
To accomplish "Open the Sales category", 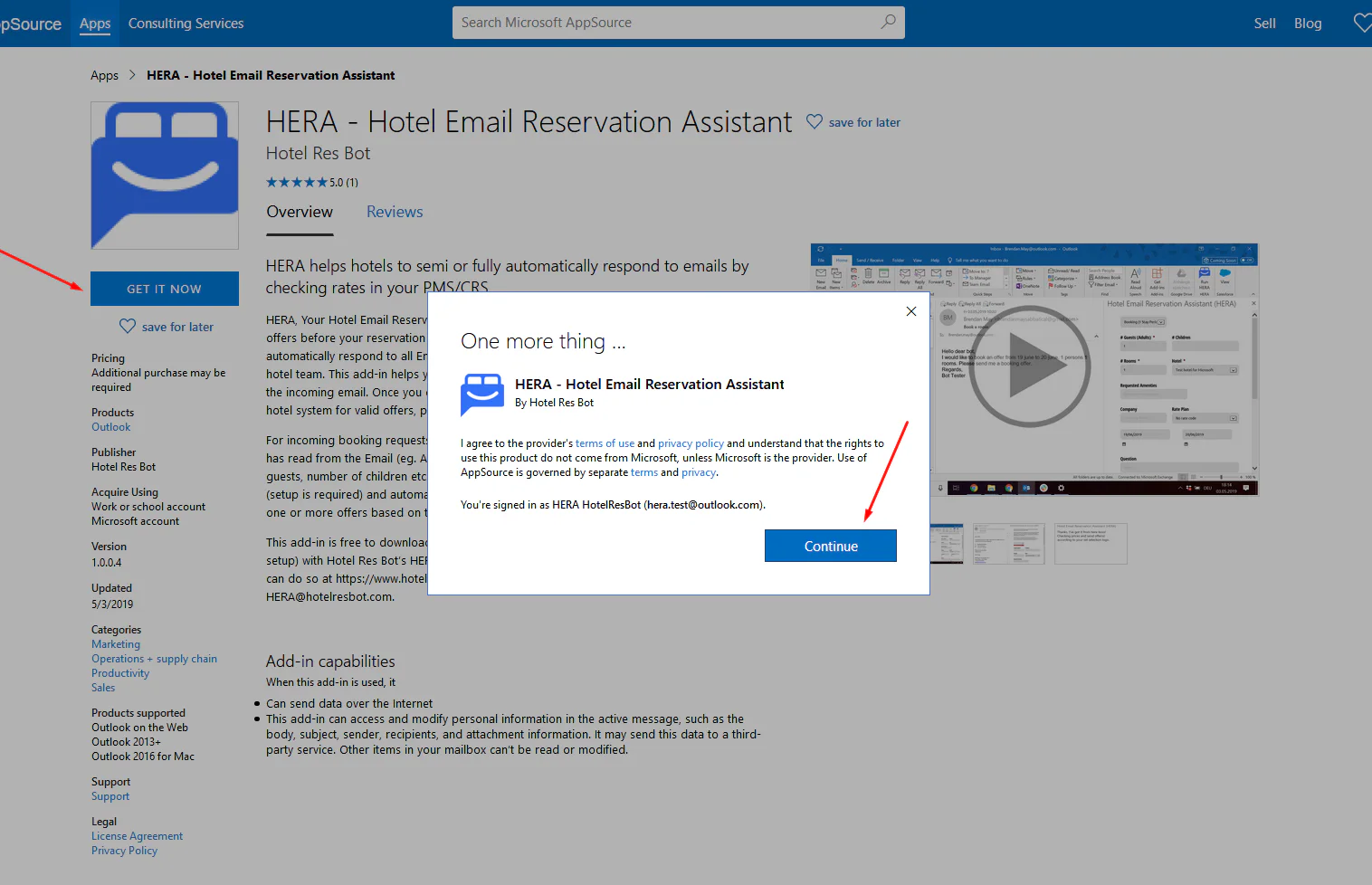I will [103, 688].
